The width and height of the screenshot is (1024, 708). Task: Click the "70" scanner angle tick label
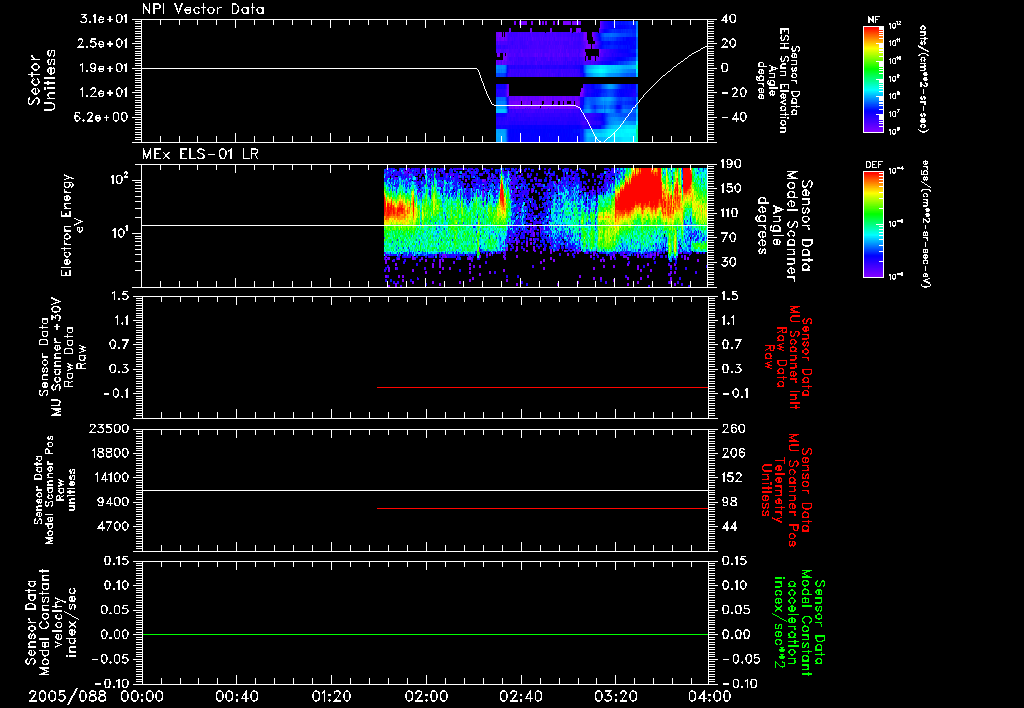[729, 238]
